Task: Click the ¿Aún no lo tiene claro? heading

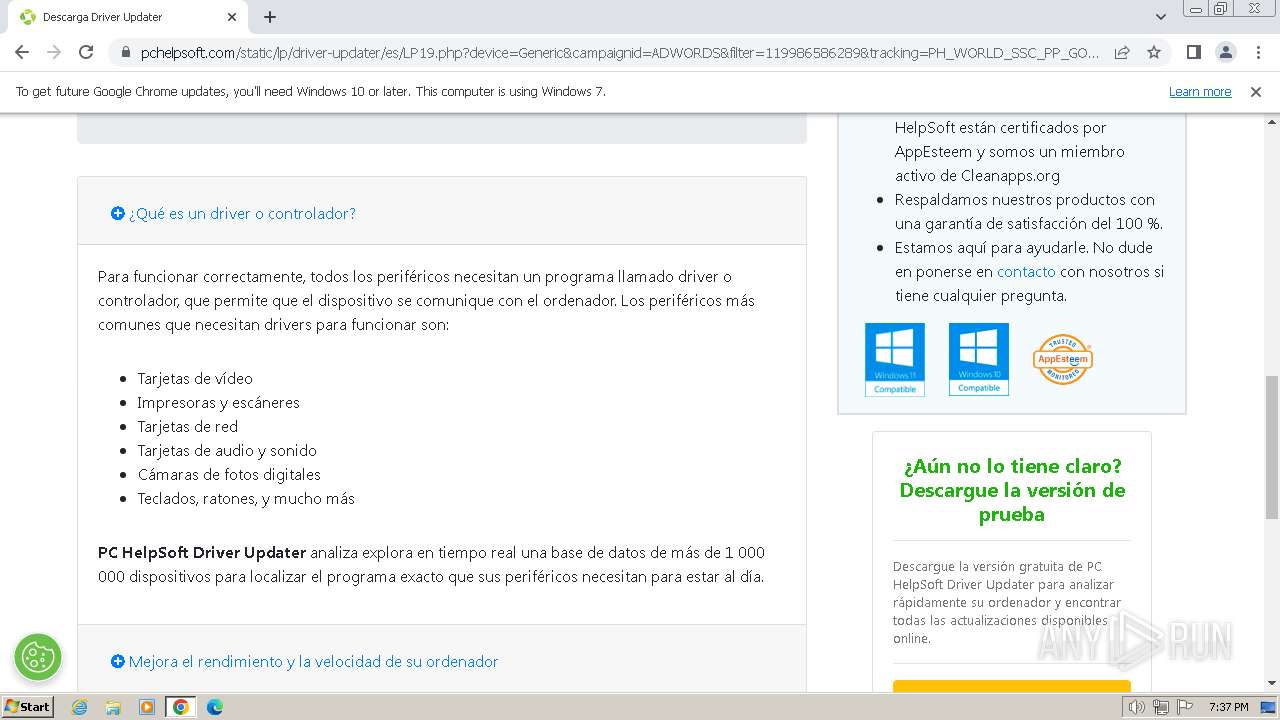Action: (x=1012, y=490)
